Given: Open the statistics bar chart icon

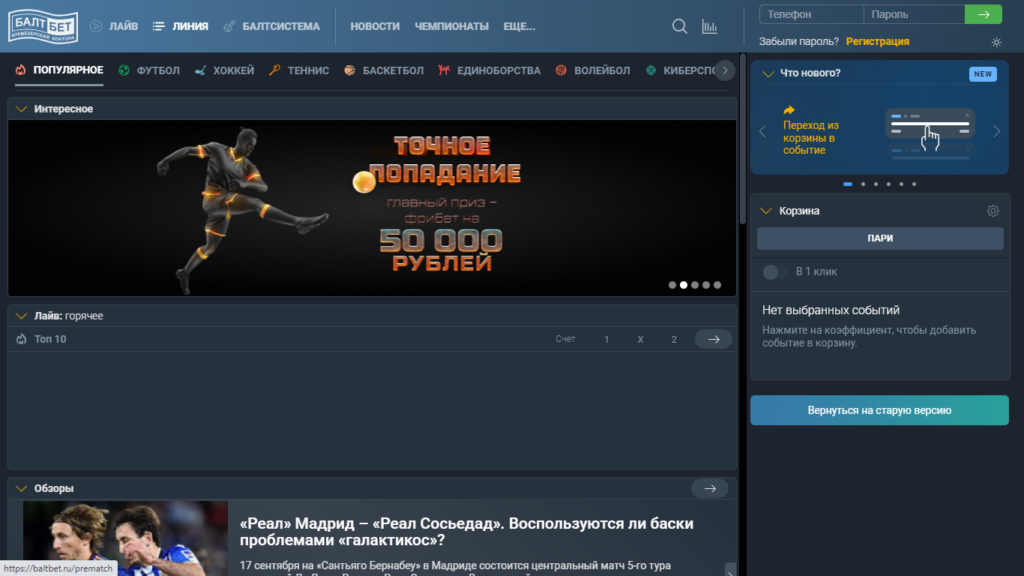Looking at the screenshot, I should click(x=709, y=26).
